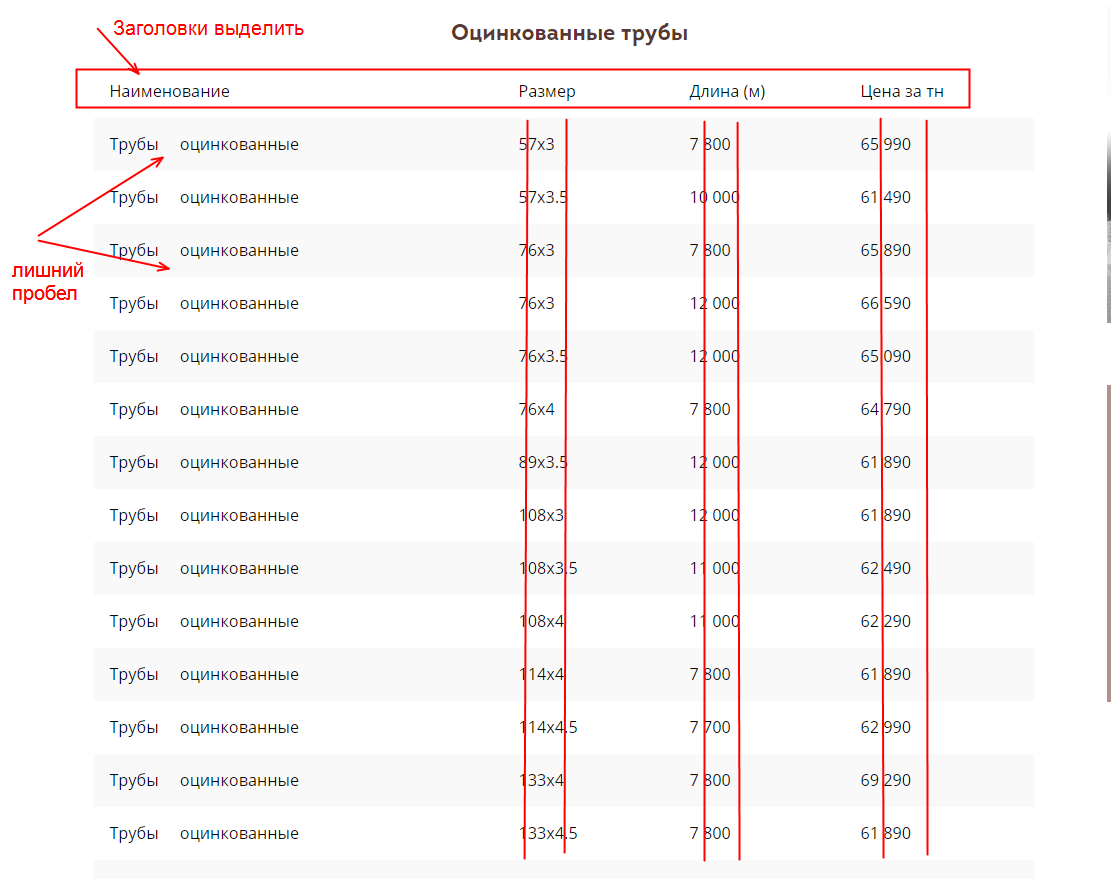Click length '11 000' in the 108x3.5 row

tap(714, 569)
